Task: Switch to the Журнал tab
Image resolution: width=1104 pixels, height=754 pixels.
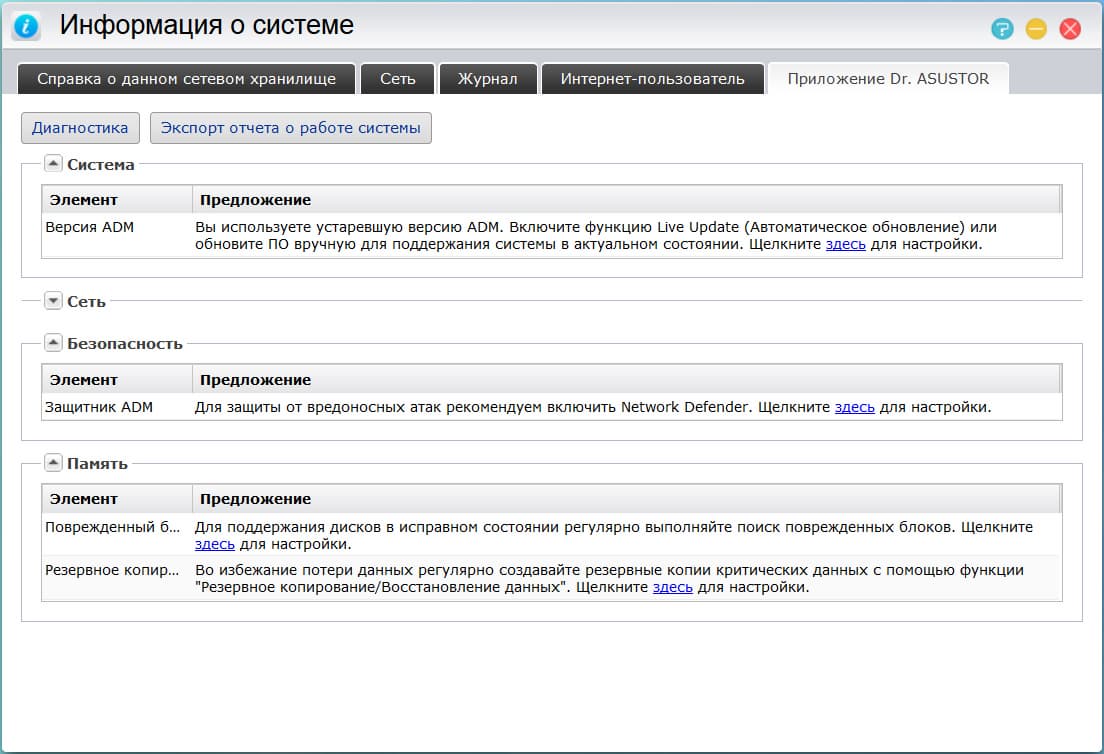Action: [x=488, y=78]
